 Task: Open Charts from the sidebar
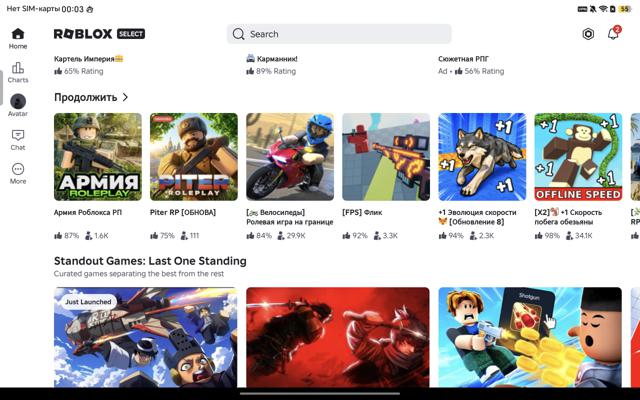[x=18, y=73]
